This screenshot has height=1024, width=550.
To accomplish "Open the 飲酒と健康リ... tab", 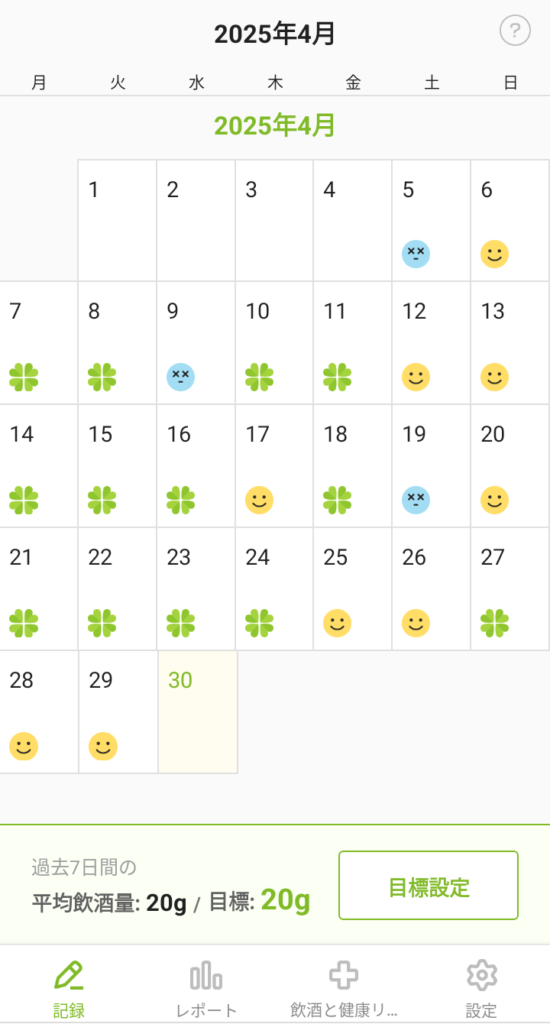I will click(x=344, y=989).
